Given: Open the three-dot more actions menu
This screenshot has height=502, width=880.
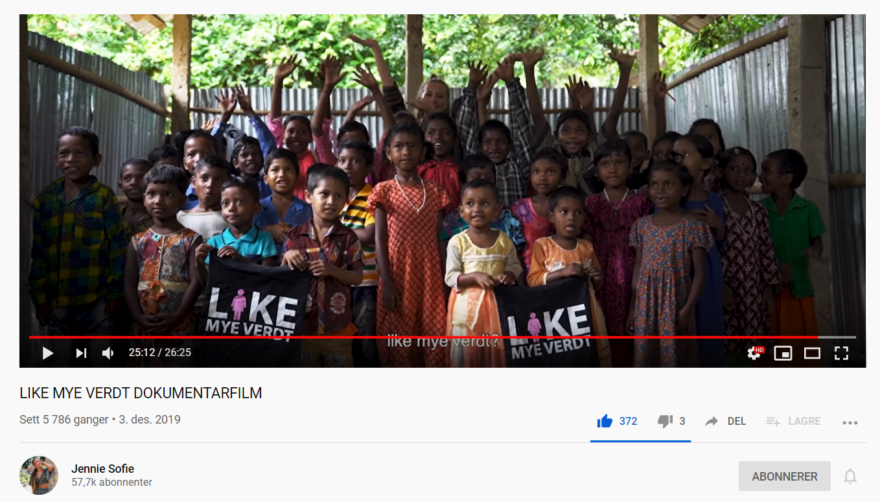Looking at the screenshot, I should (x=850, y=422).
